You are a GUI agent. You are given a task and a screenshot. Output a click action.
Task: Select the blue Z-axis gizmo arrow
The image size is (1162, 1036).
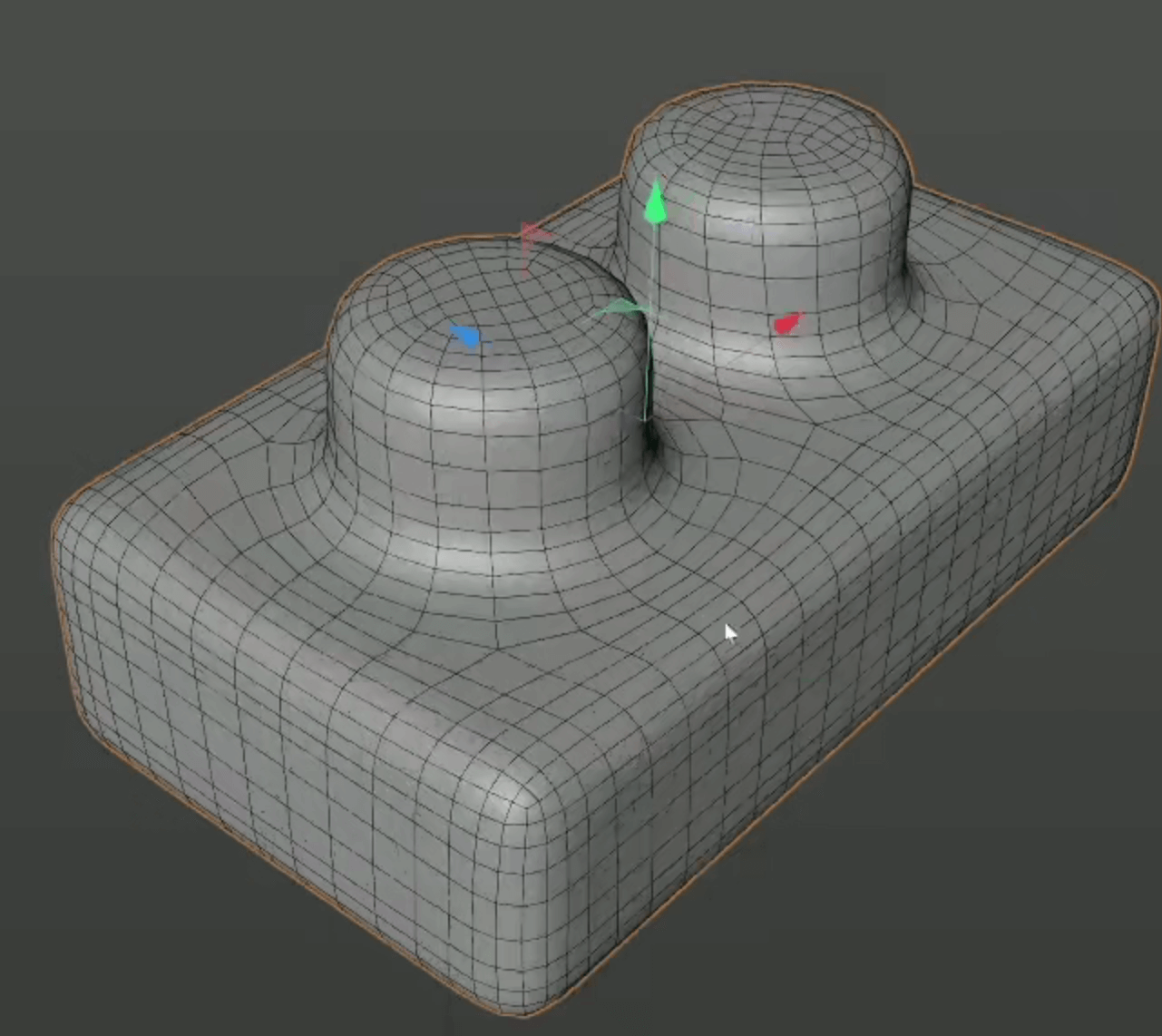[465, 337]
